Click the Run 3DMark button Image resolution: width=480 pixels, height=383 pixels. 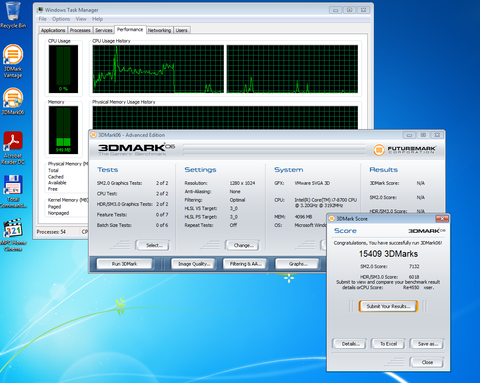[x=124, y=264]
